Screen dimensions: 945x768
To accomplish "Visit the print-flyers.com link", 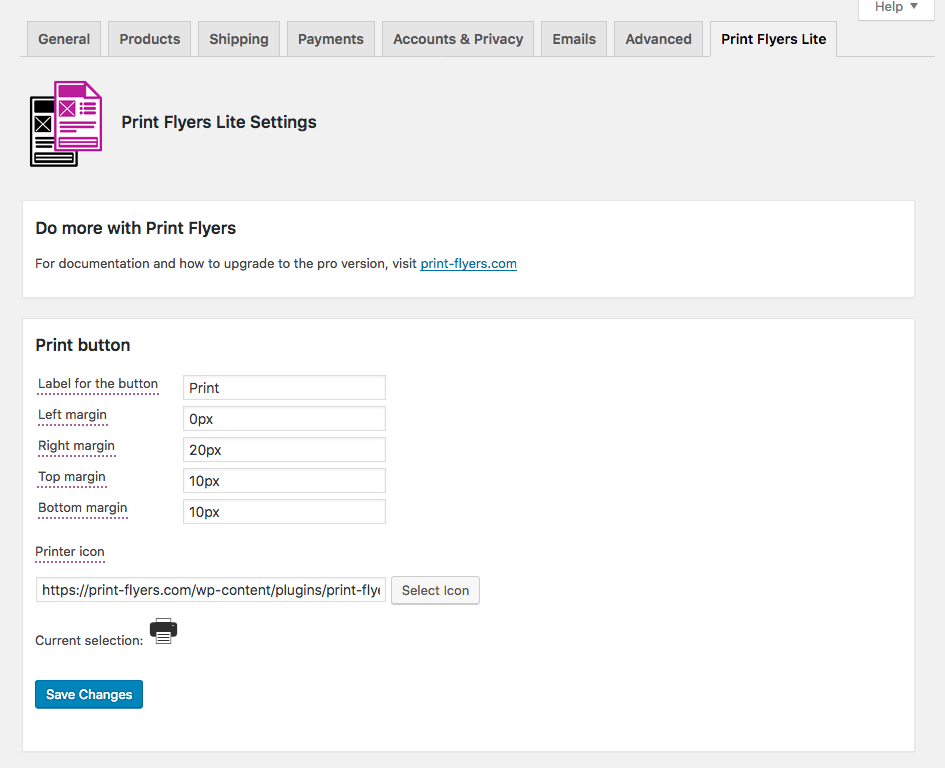I will [468, 263].
